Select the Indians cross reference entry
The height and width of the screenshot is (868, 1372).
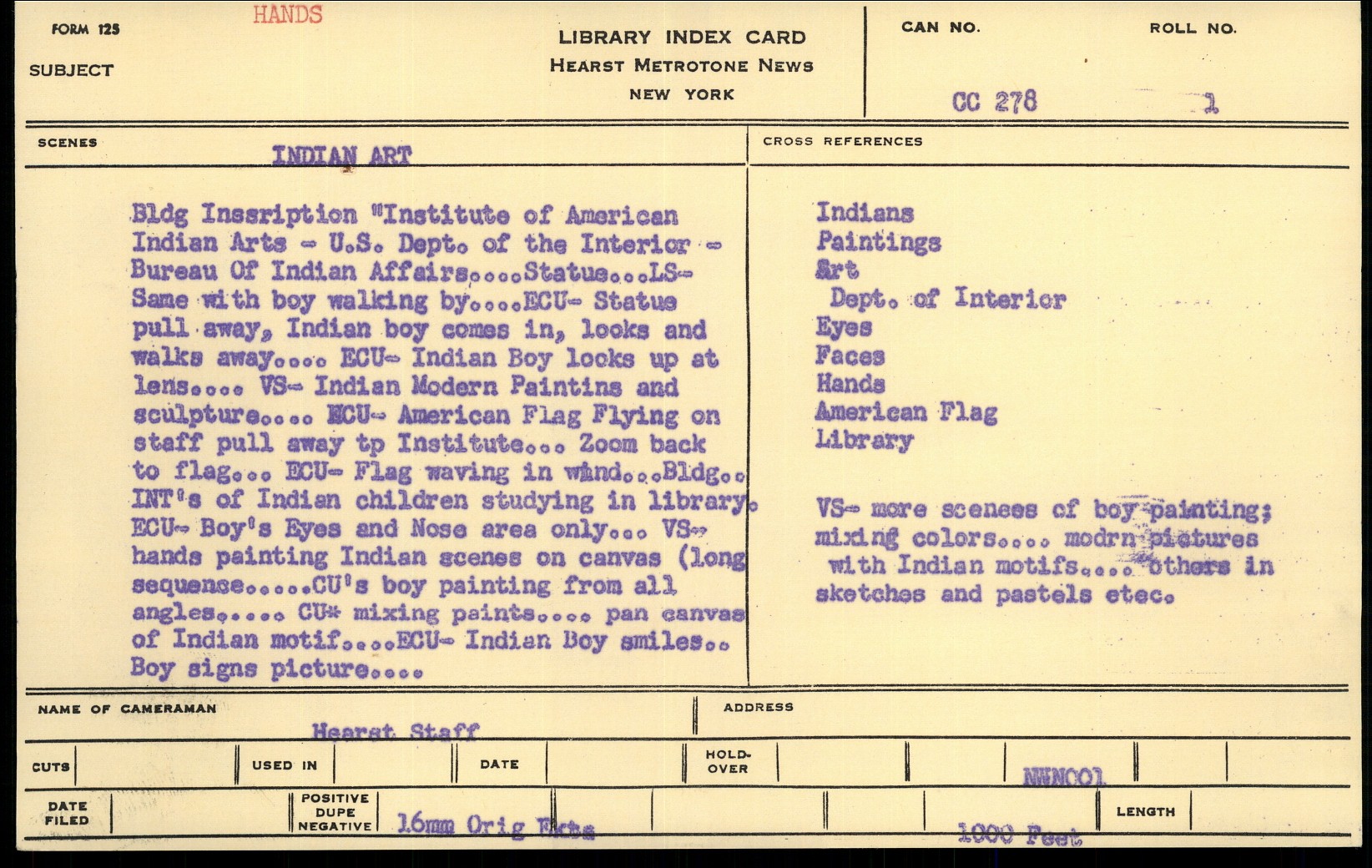point(865,213)
